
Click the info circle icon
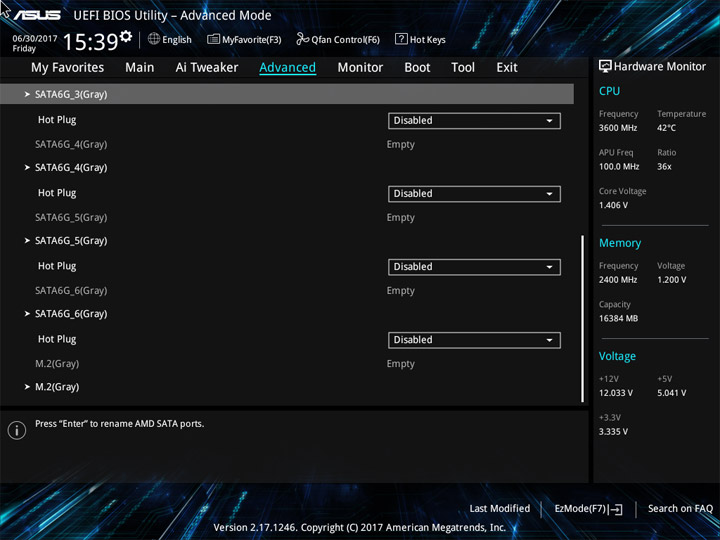(17, 430)
